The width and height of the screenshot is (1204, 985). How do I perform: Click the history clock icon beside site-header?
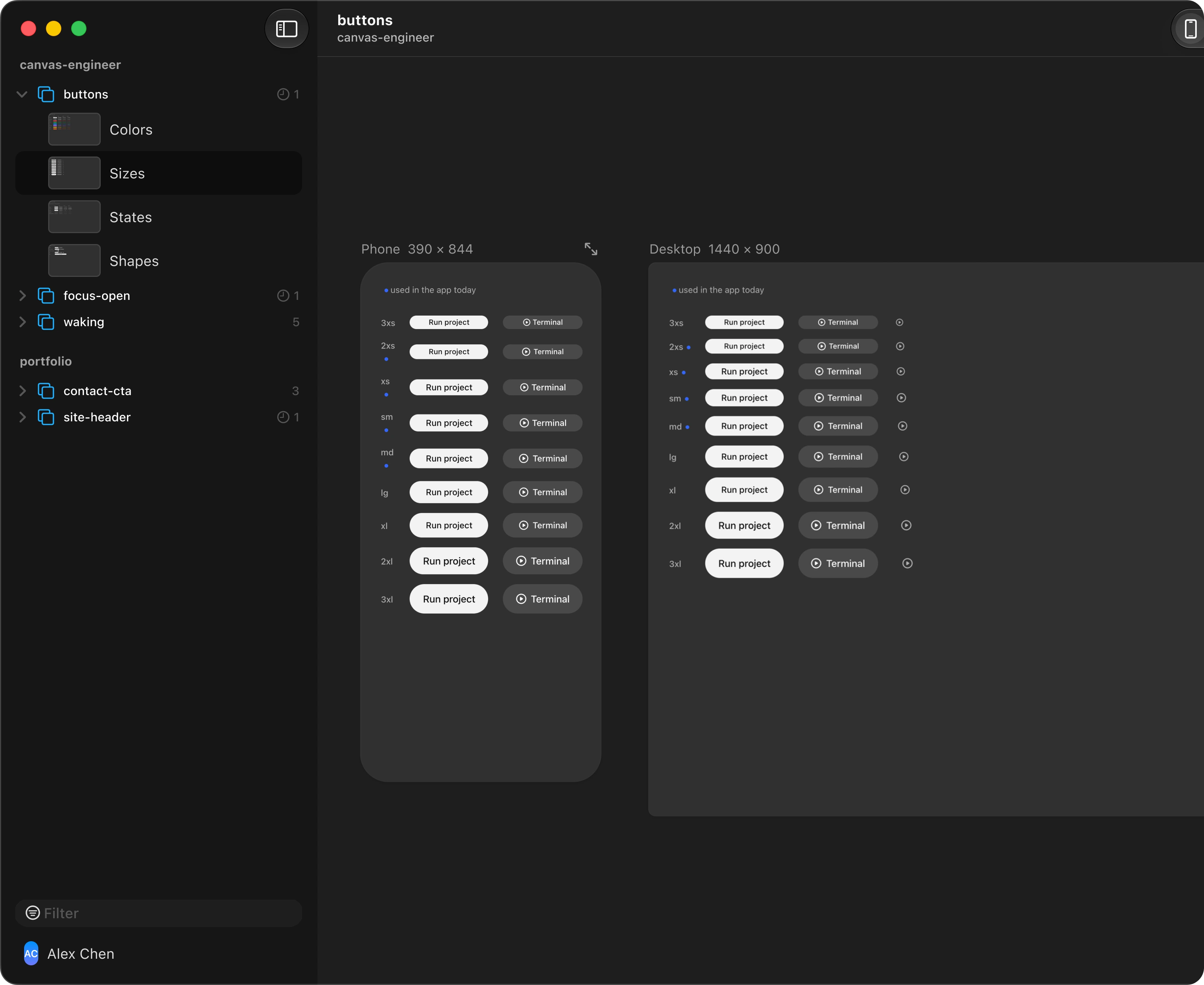(x=283, y=417)
